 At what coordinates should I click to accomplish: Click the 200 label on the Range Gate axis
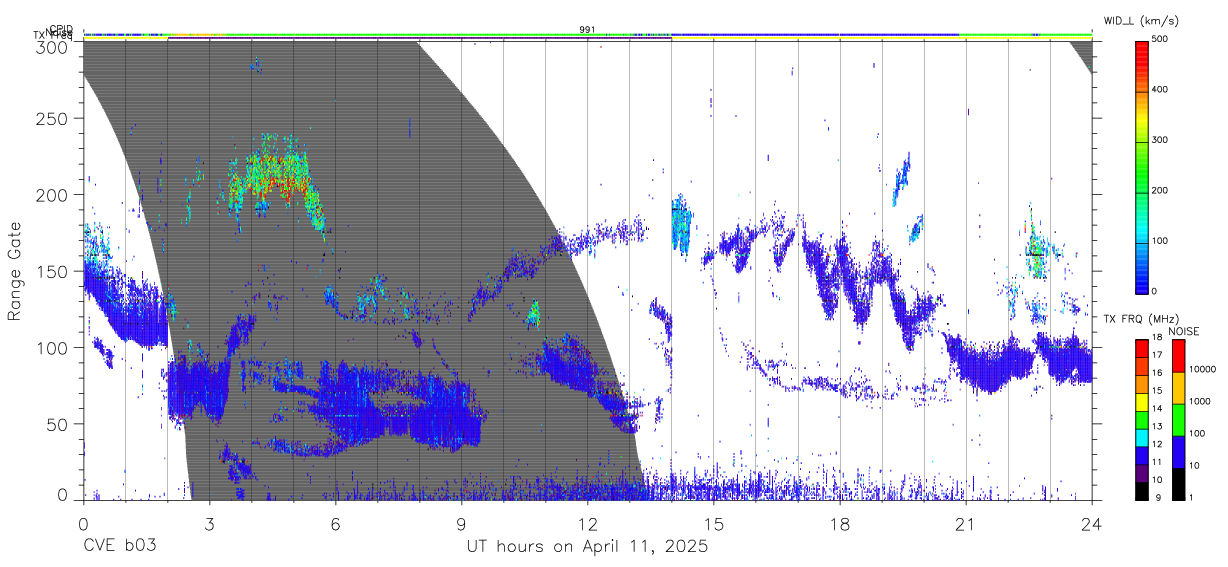click(53, 194)
